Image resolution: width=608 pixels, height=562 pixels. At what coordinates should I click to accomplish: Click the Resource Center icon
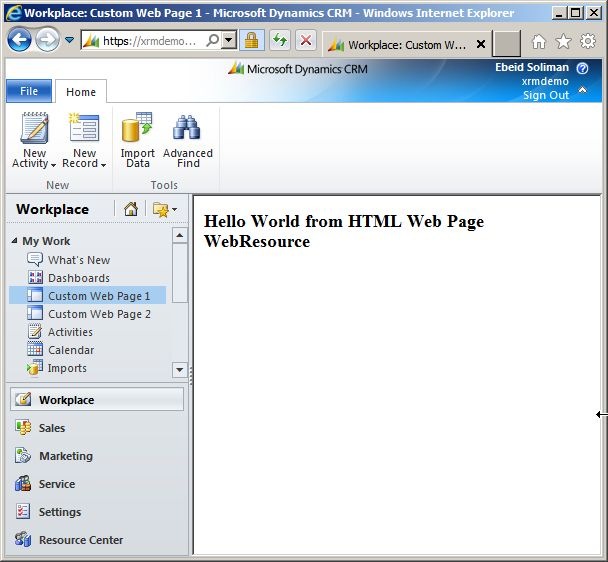(x=23, y=540)
